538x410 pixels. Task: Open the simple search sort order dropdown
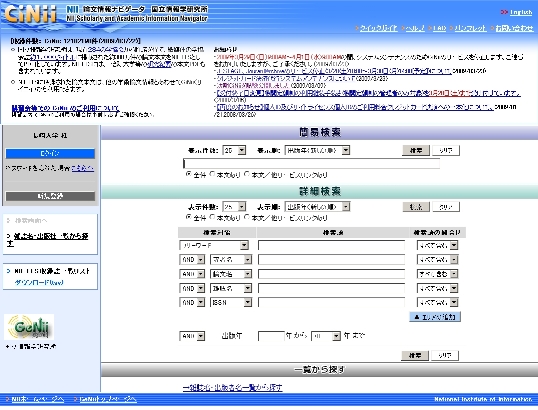317,150
